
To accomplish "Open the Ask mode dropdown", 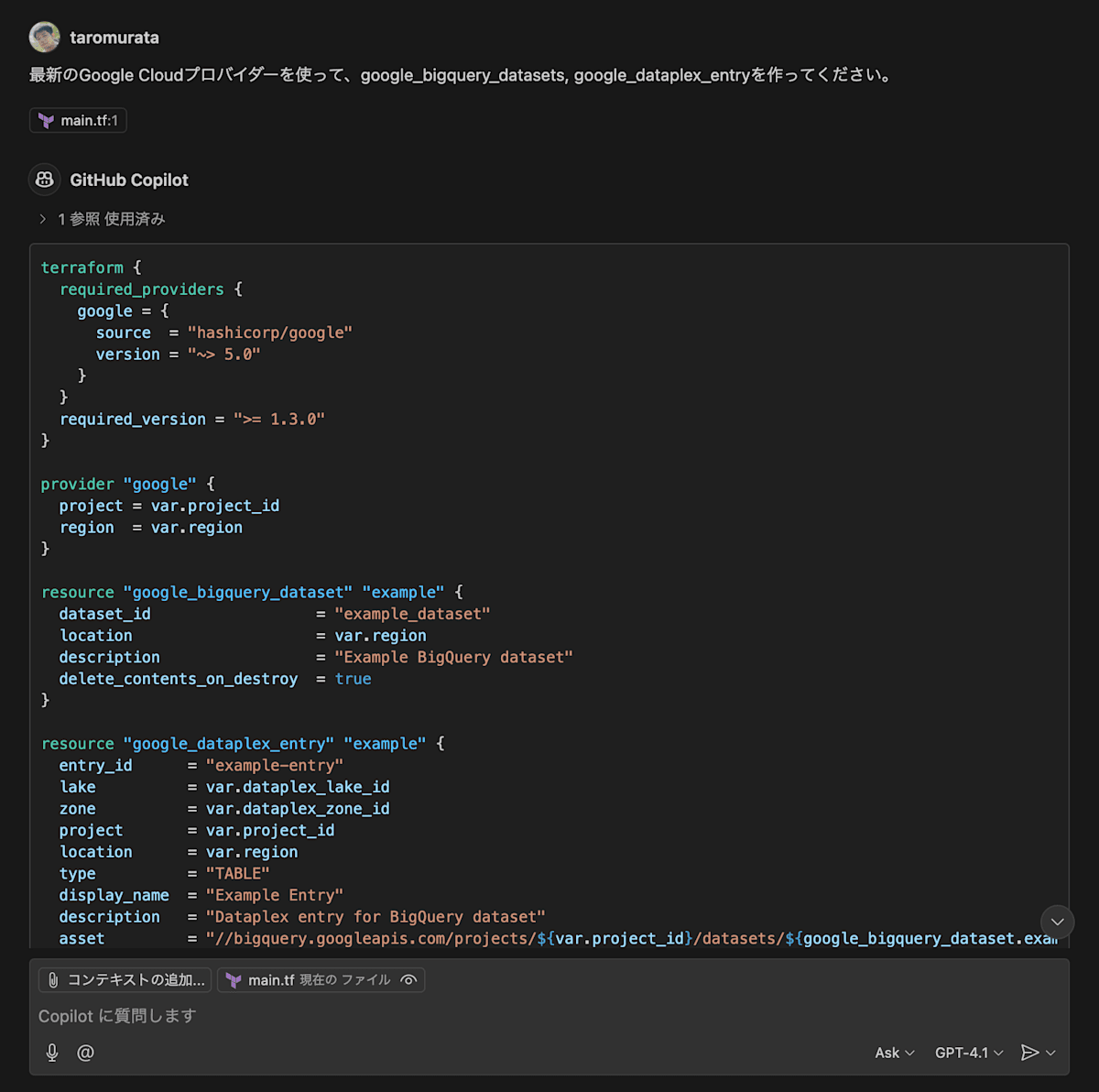I will pyautogui.click(x=895, y=1053).
